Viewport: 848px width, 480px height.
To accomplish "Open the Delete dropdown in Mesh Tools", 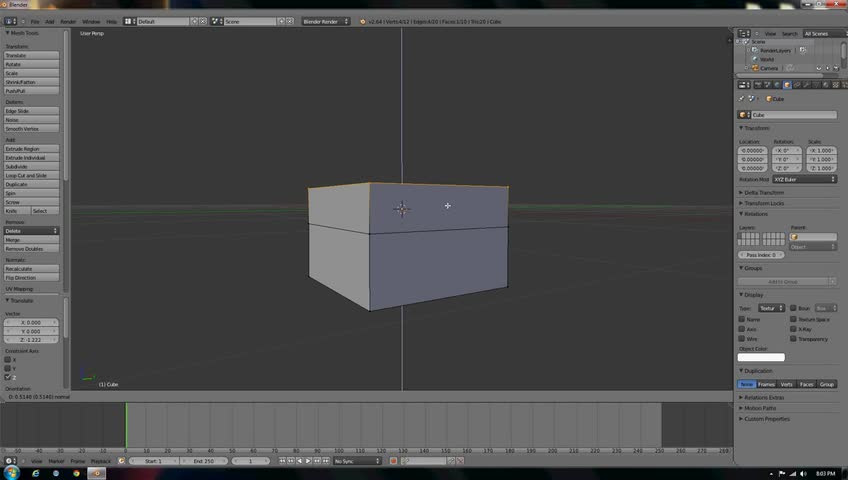I will tap(31, 231).
